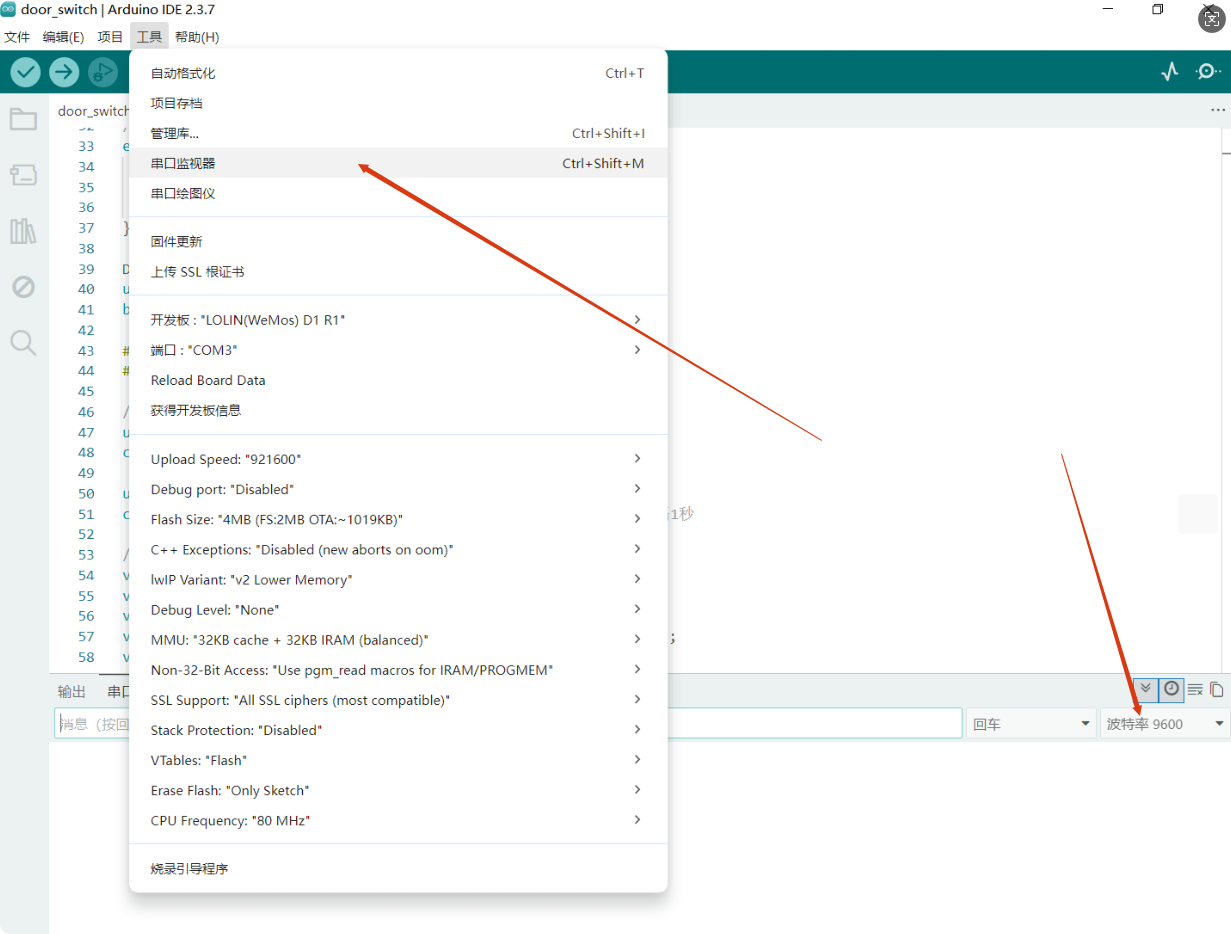Click the Verify checkmark button
This screenshot has width=1231, height=934.
pyautogui.click(x=25, y=71)
